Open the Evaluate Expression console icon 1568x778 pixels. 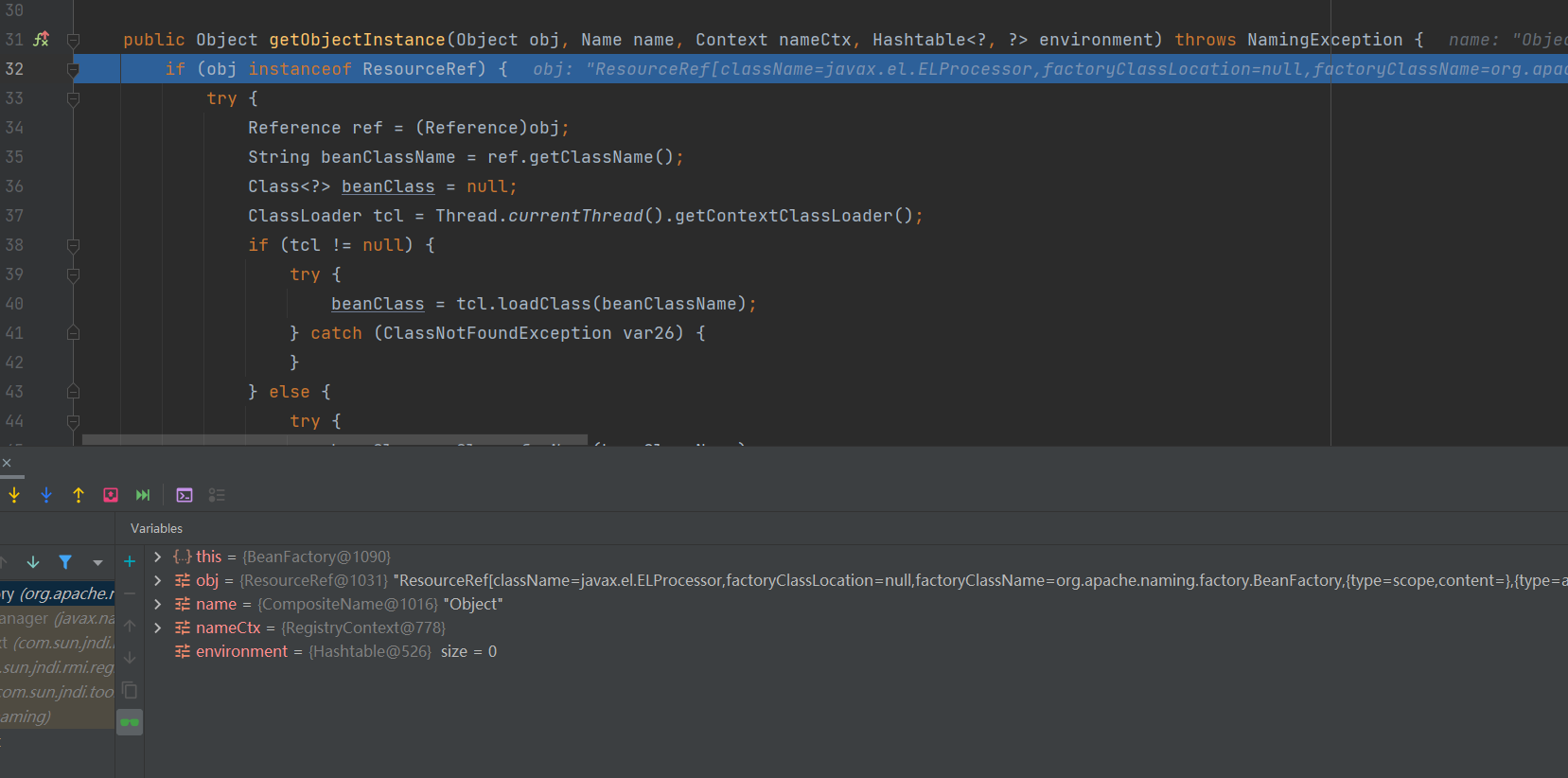(185, 495)
